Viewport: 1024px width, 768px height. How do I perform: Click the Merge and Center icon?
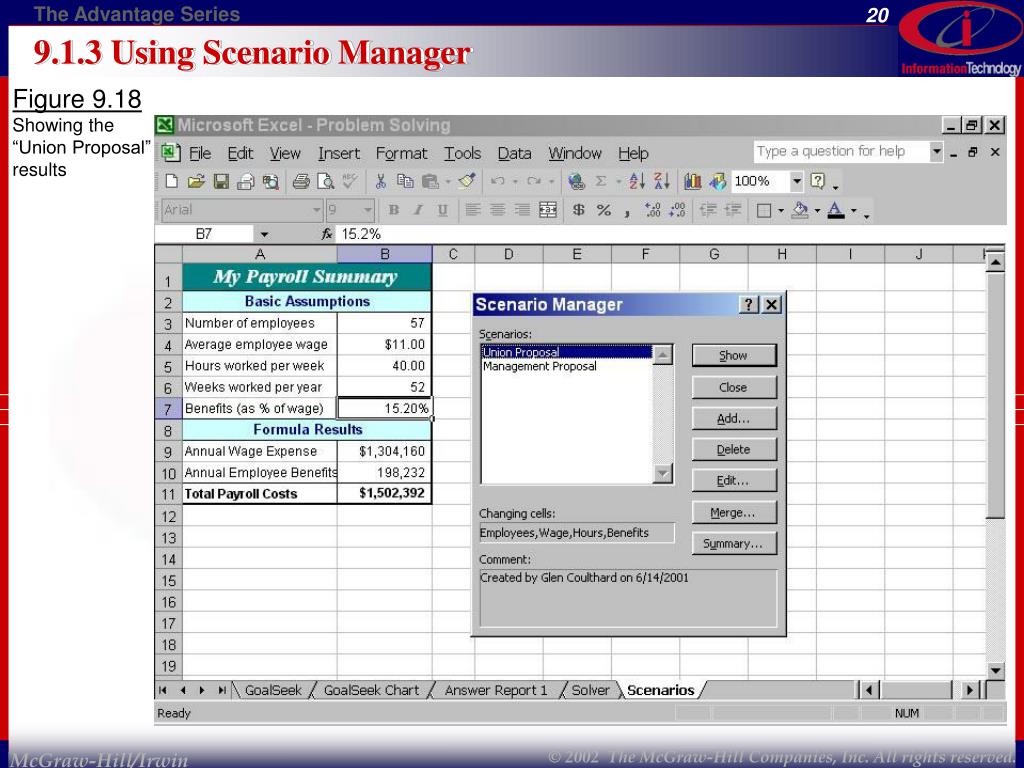[547, 210]
